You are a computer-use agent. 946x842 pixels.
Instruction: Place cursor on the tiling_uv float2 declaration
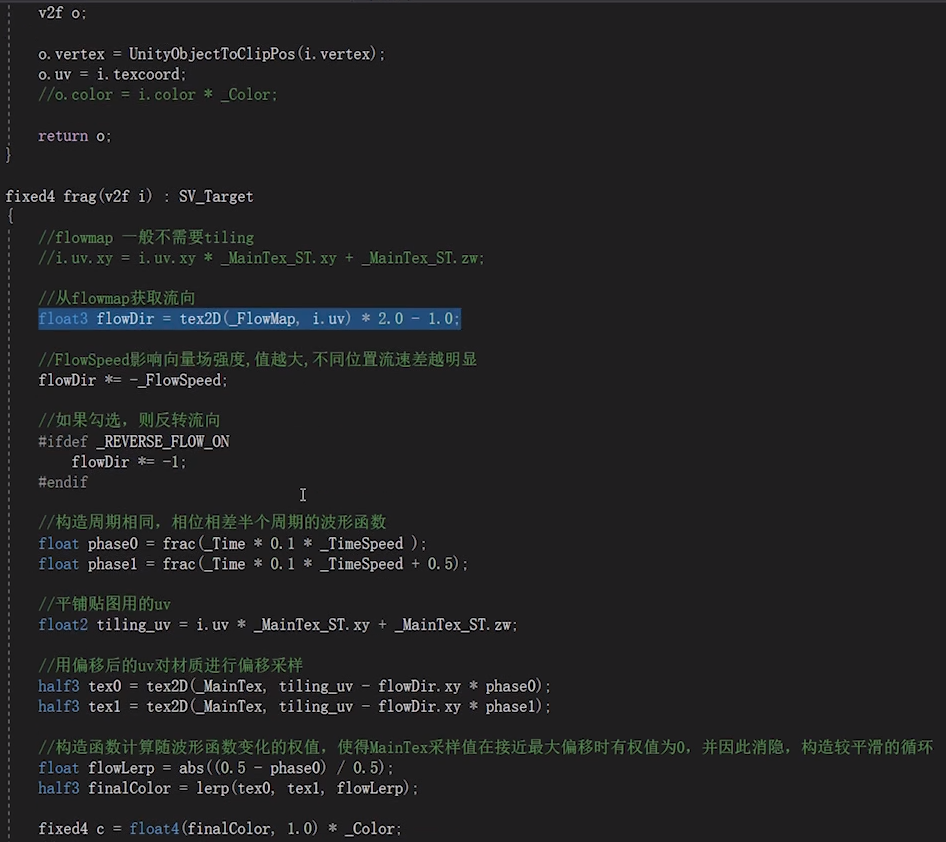pyautogui.click(x=125, y=624)
